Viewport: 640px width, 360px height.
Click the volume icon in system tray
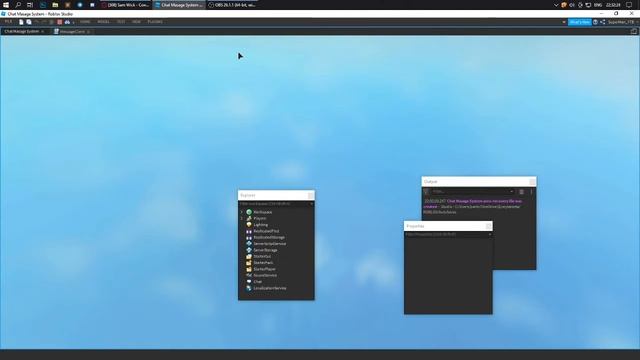coord(572,5)
